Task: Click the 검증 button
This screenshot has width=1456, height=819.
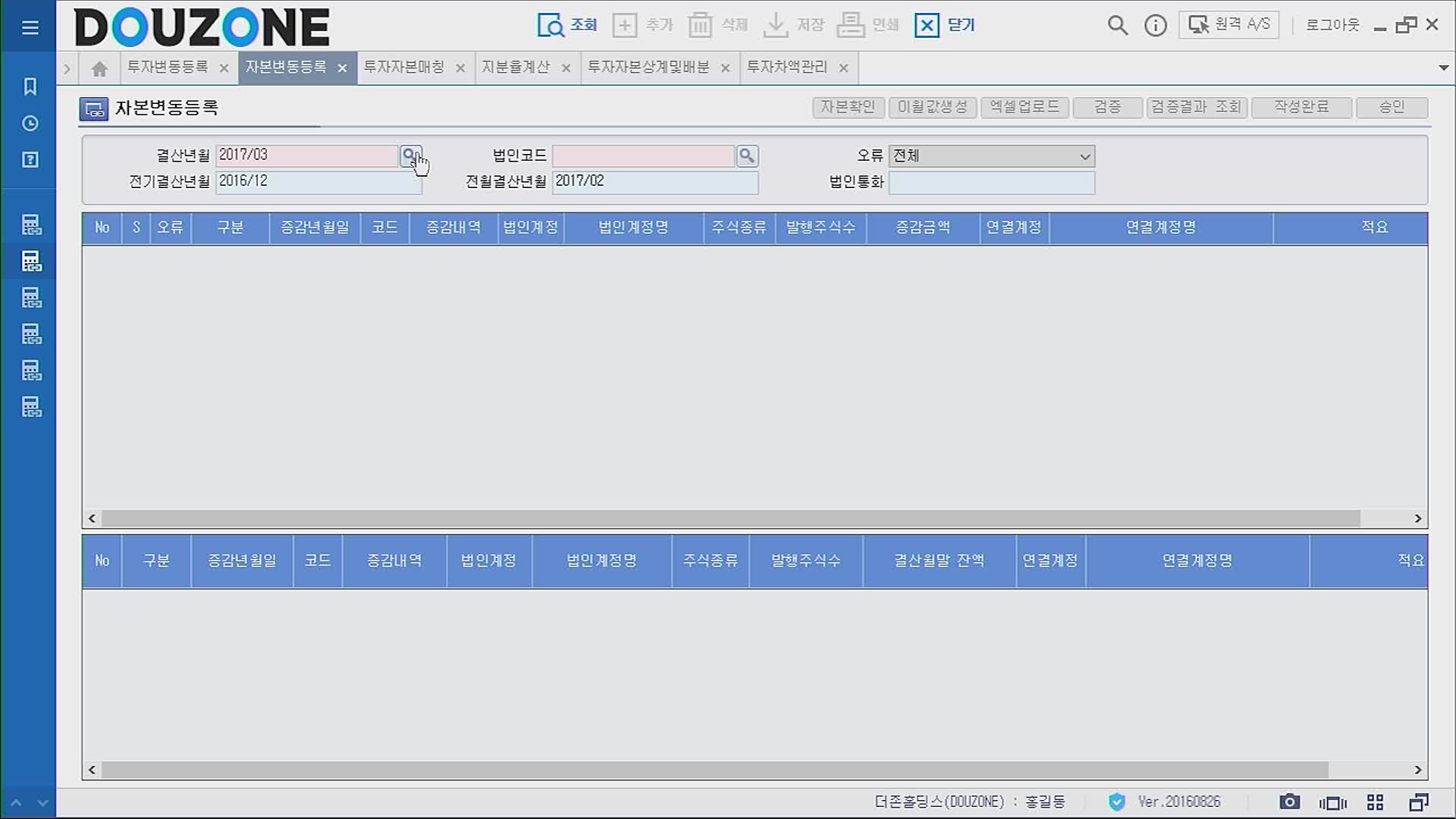Action: point(1107,107)
